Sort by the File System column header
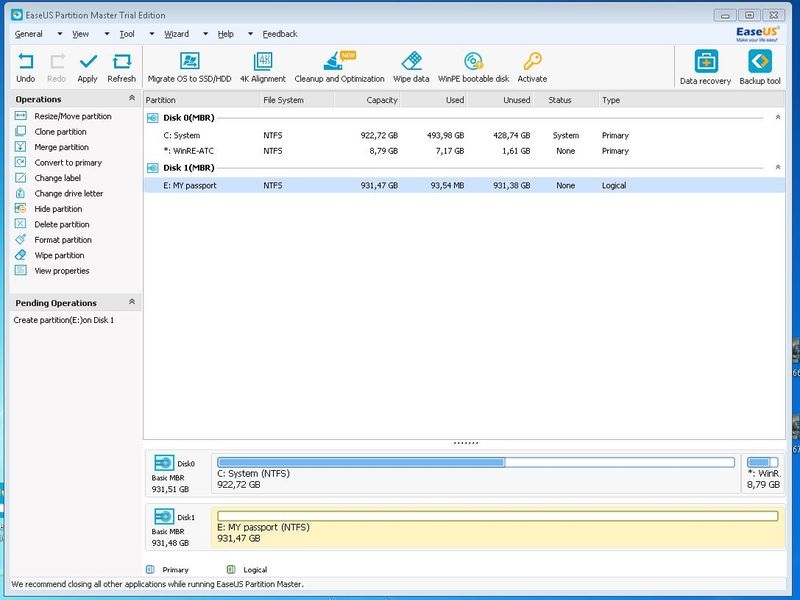The height and width of the screenshot is (600, 800). [x=297, y=100]
